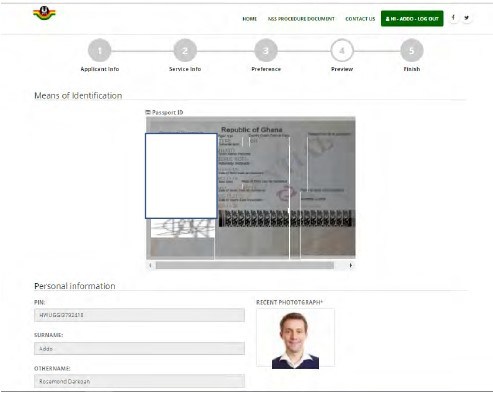Open NSS Procedure Document link
Image resolution: width=493 pixels, height=393 pixels.
(301, 19)
